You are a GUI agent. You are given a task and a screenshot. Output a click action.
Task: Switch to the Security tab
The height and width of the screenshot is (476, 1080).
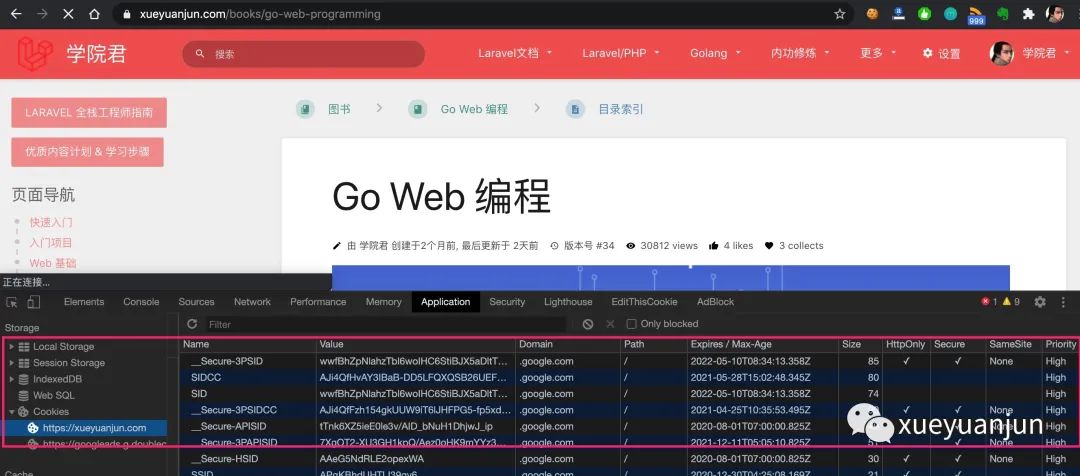coord(507,302)
